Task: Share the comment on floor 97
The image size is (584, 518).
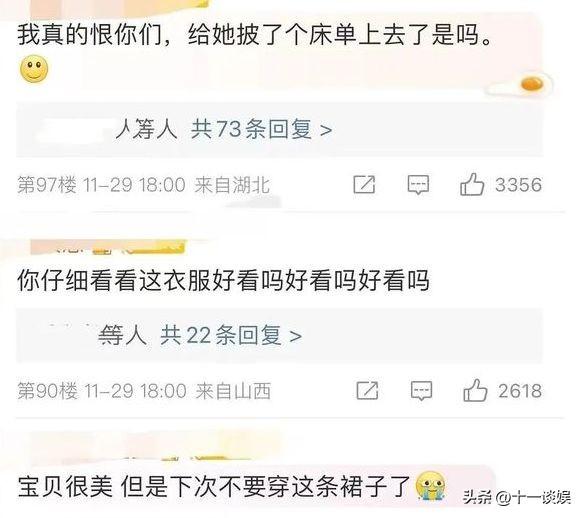Action: (x=364, y=184)
